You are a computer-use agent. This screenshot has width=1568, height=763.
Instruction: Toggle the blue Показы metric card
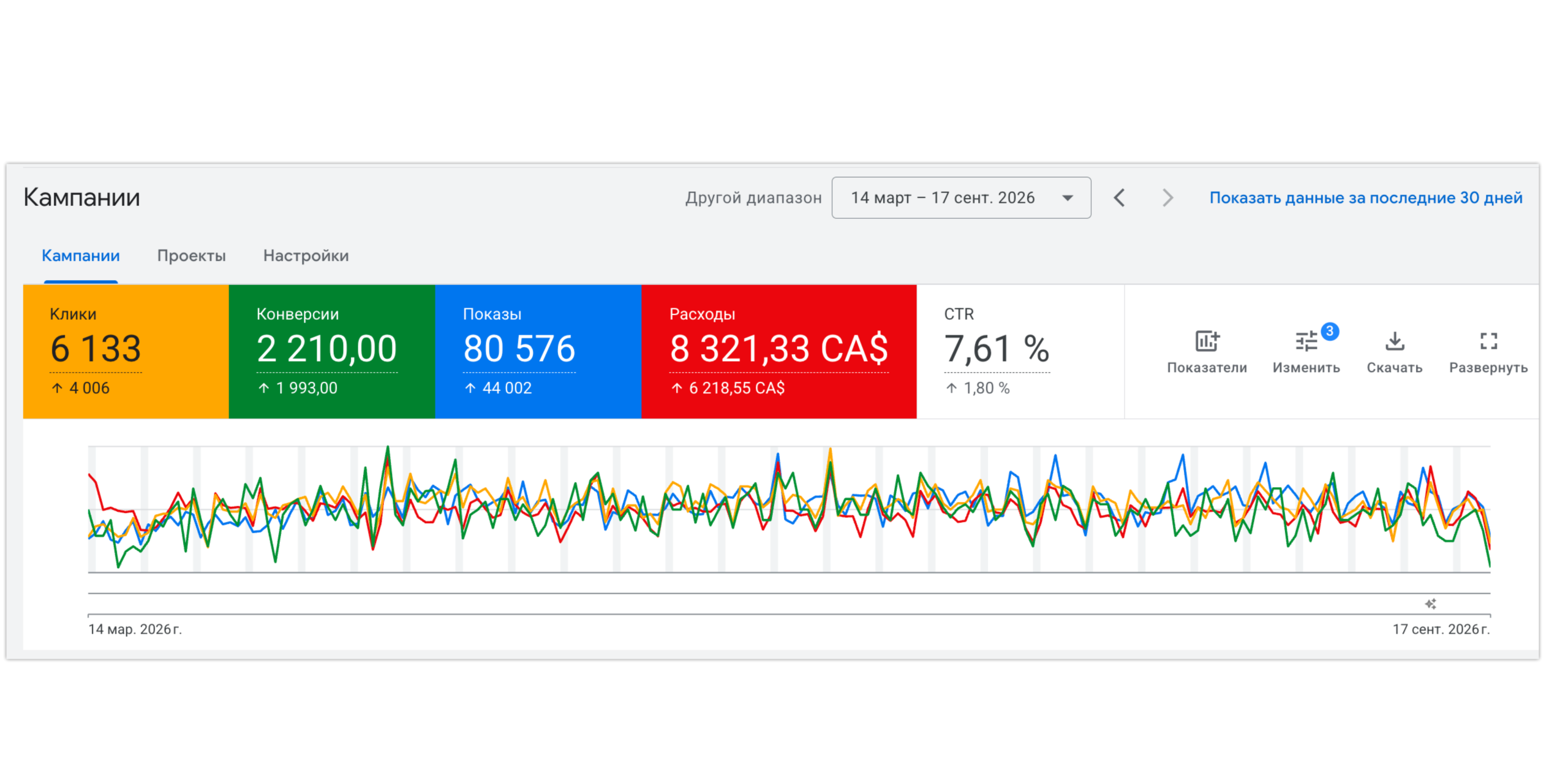click(538, 351)
